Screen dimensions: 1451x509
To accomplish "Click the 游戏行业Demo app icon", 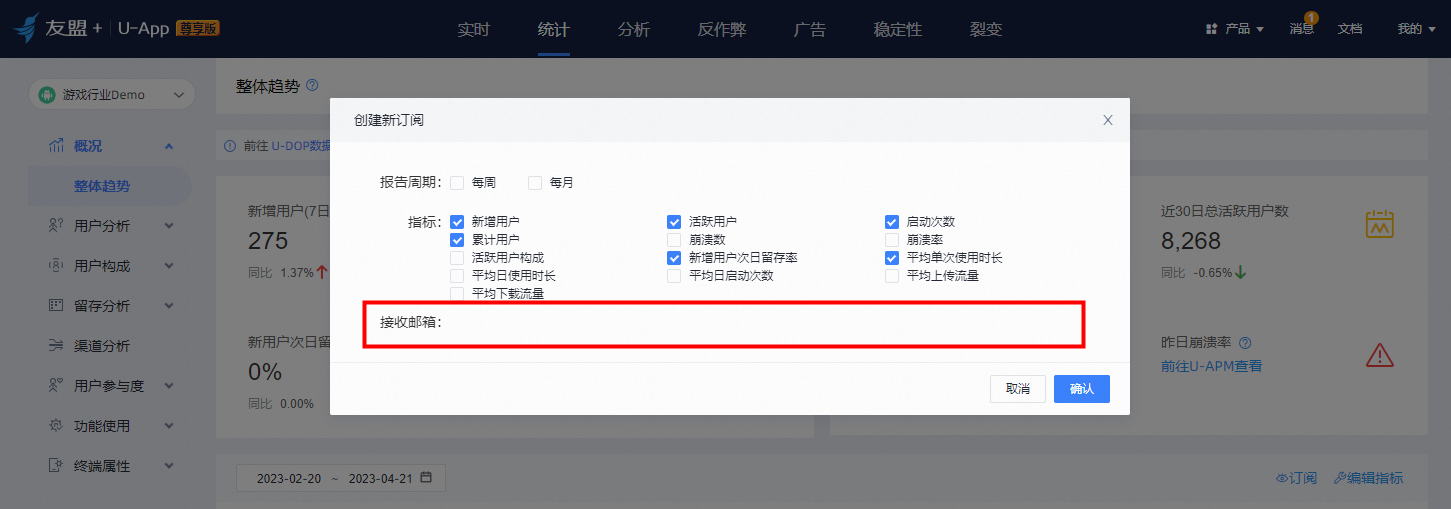I will pyautogui.click(x=46, y=95).
